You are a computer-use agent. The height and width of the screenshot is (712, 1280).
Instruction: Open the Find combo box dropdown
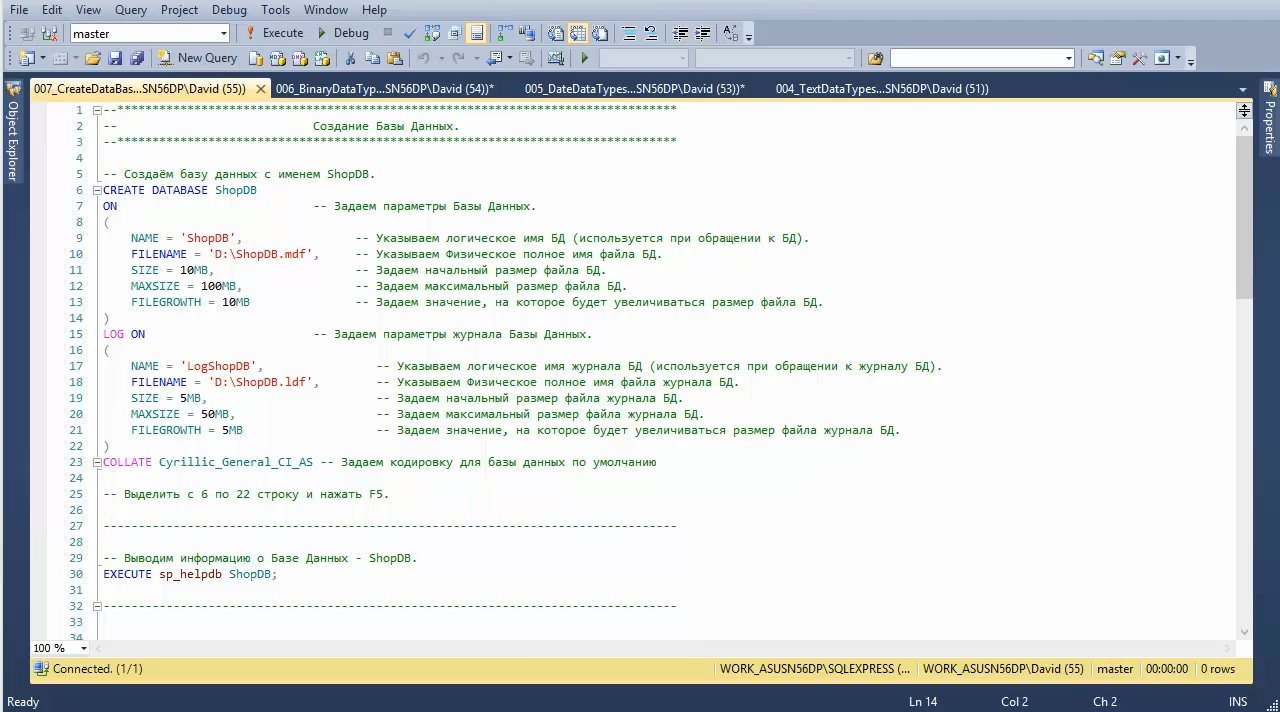click(1069, 58)
